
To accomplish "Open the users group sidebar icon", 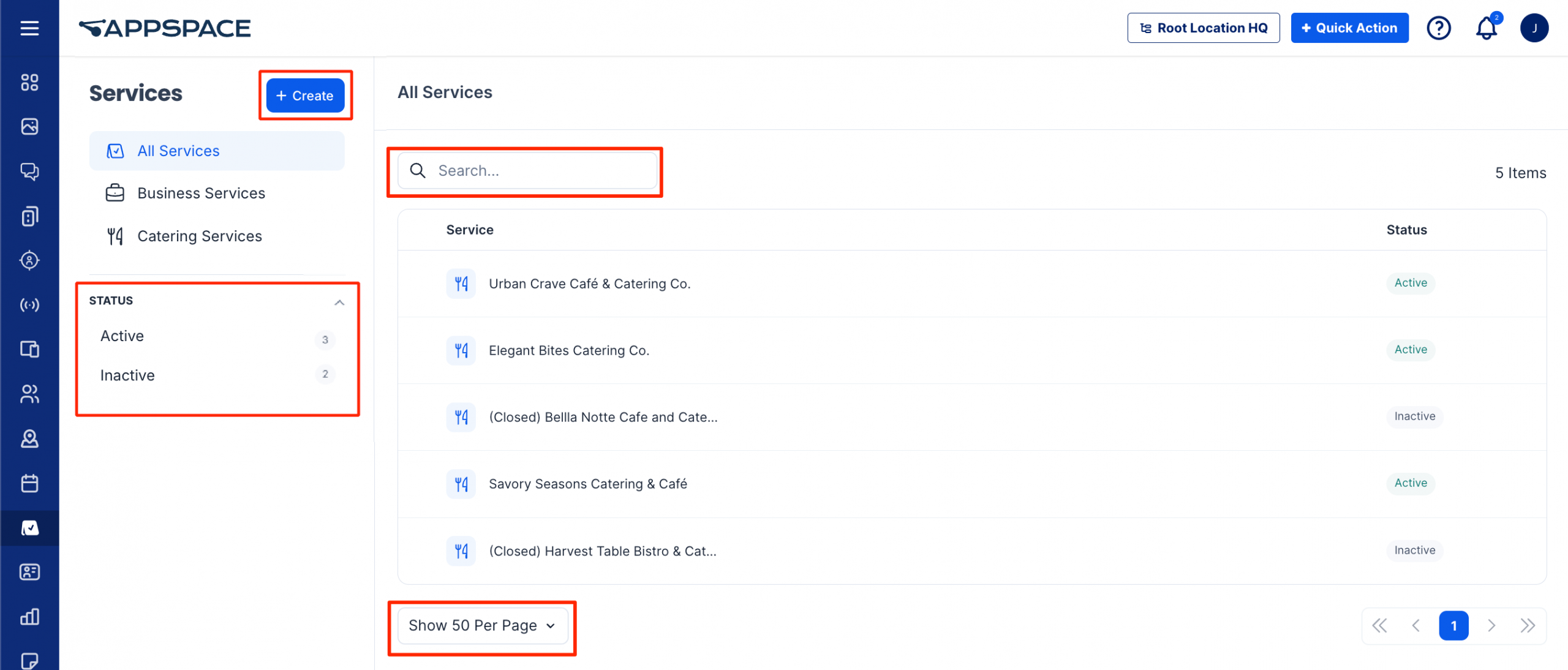I will 29,394.
